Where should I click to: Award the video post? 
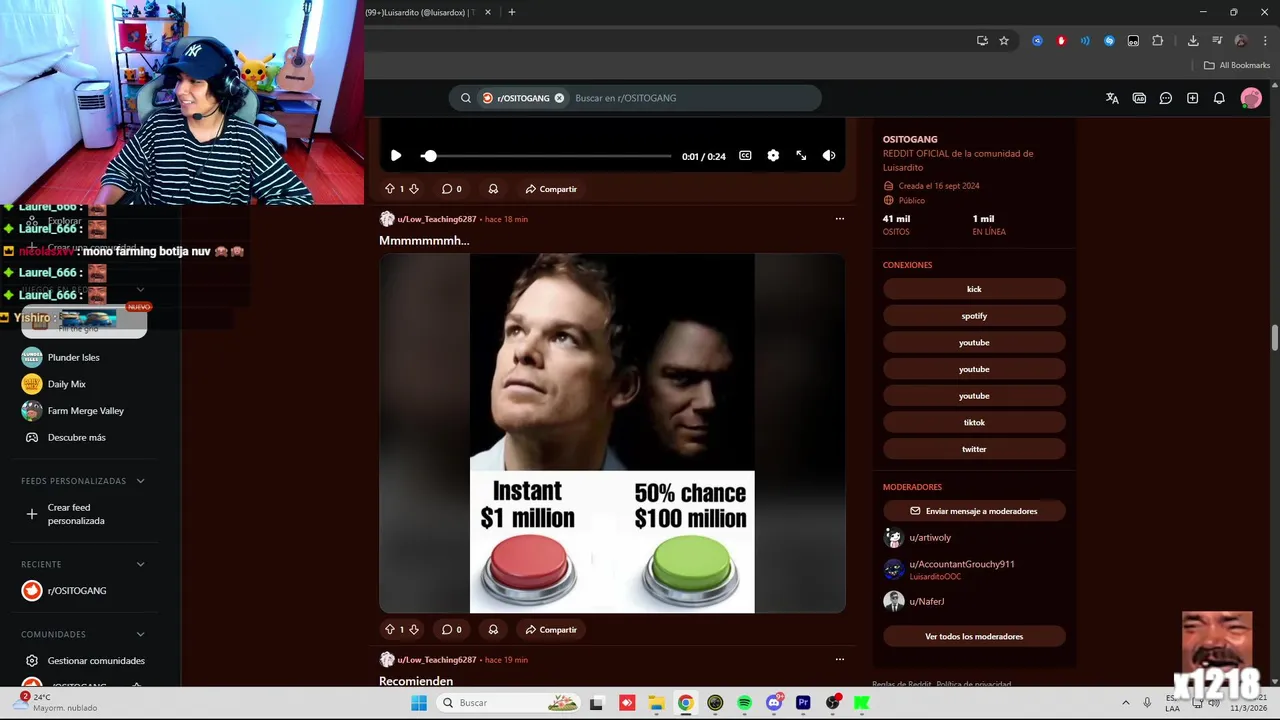click(x=493, y=189)
